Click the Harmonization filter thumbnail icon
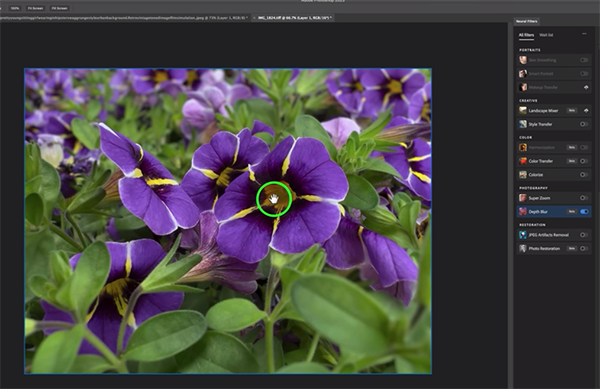 point(523,147)
